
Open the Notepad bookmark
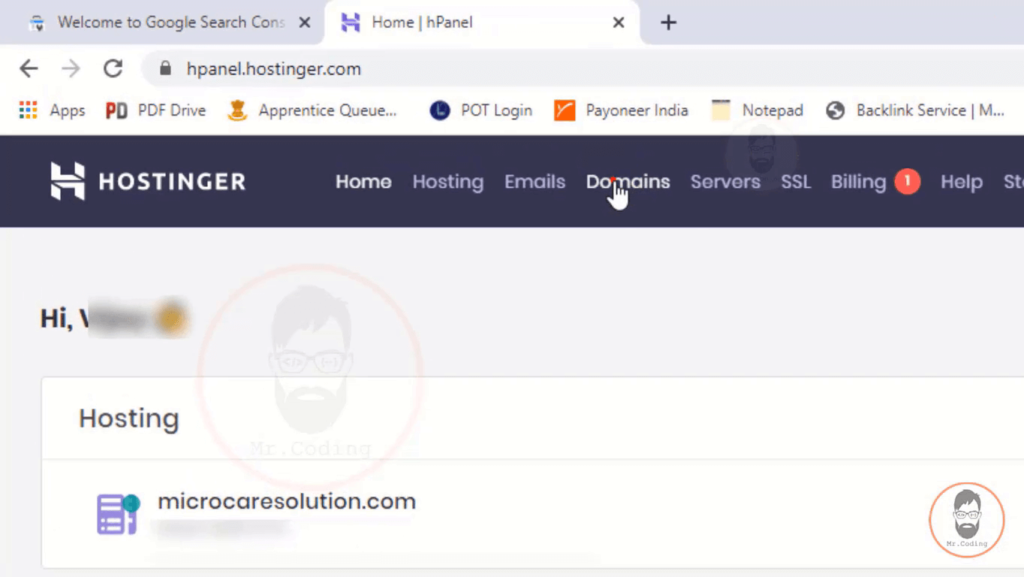coord(758,110)
